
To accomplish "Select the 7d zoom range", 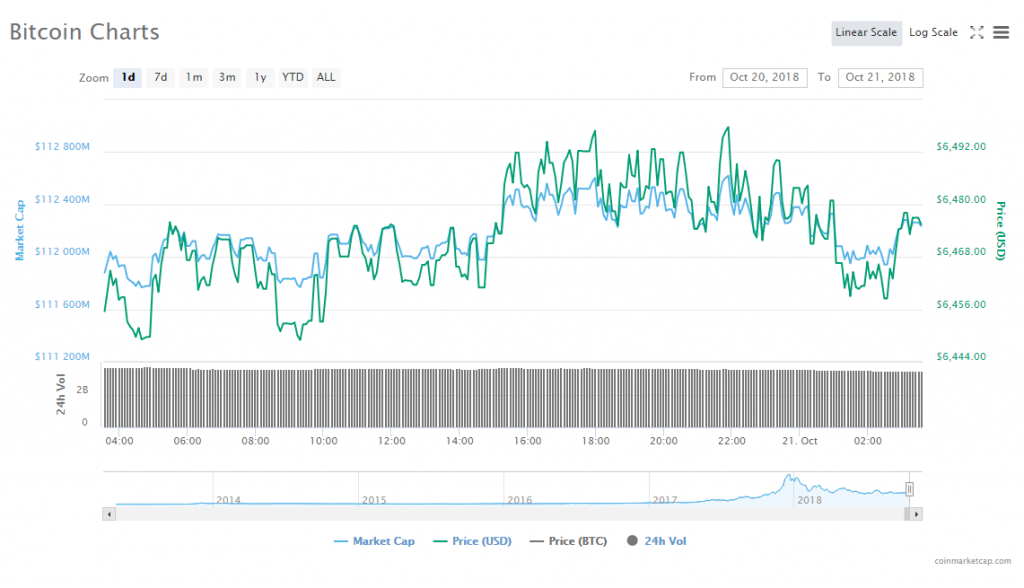I will (x=160, y=78).
